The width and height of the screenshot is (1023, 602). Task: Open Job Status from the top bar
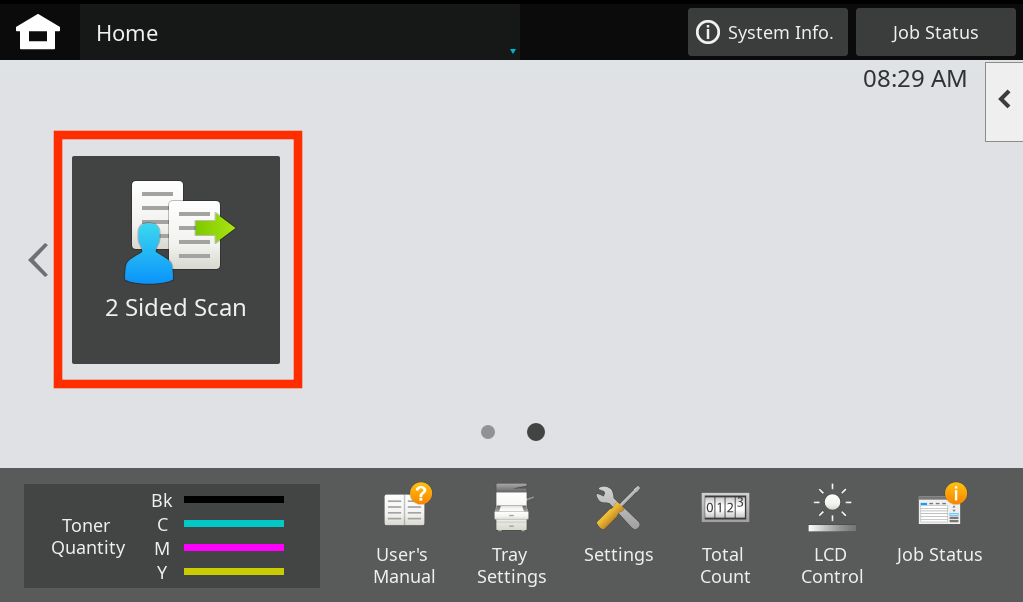click(935, 31)
